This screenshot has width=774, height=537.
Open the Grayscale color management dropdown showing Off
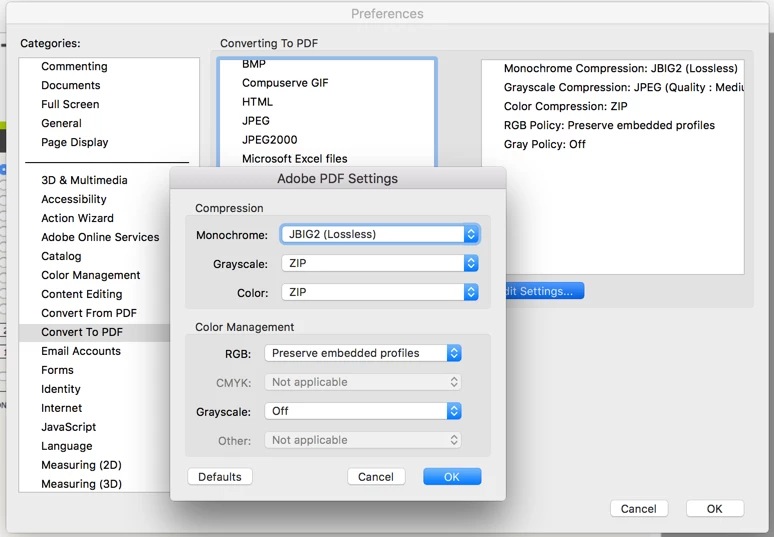363,411
